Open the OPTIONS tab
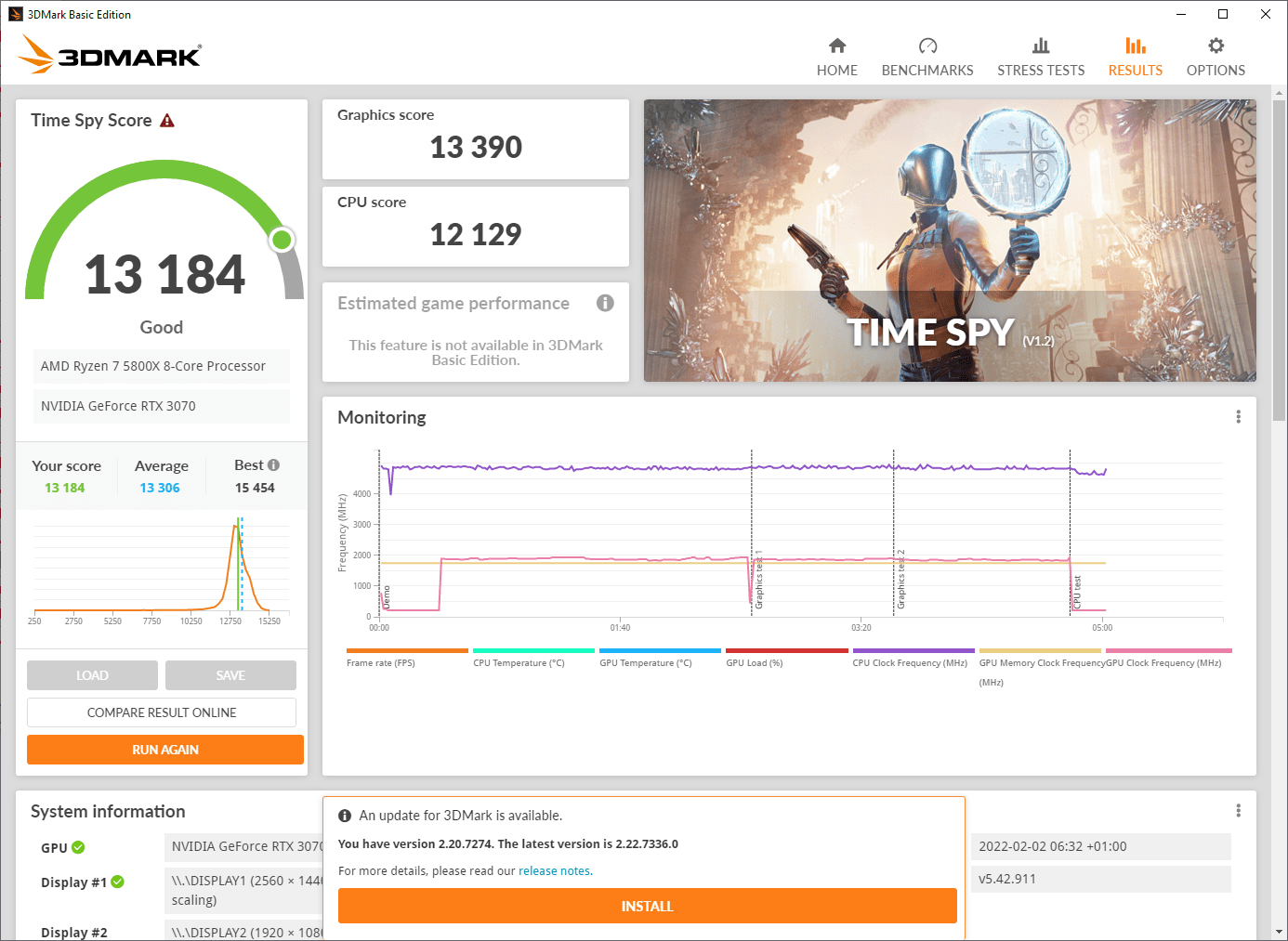The image size is (1288, 941). pos(1216,58)
